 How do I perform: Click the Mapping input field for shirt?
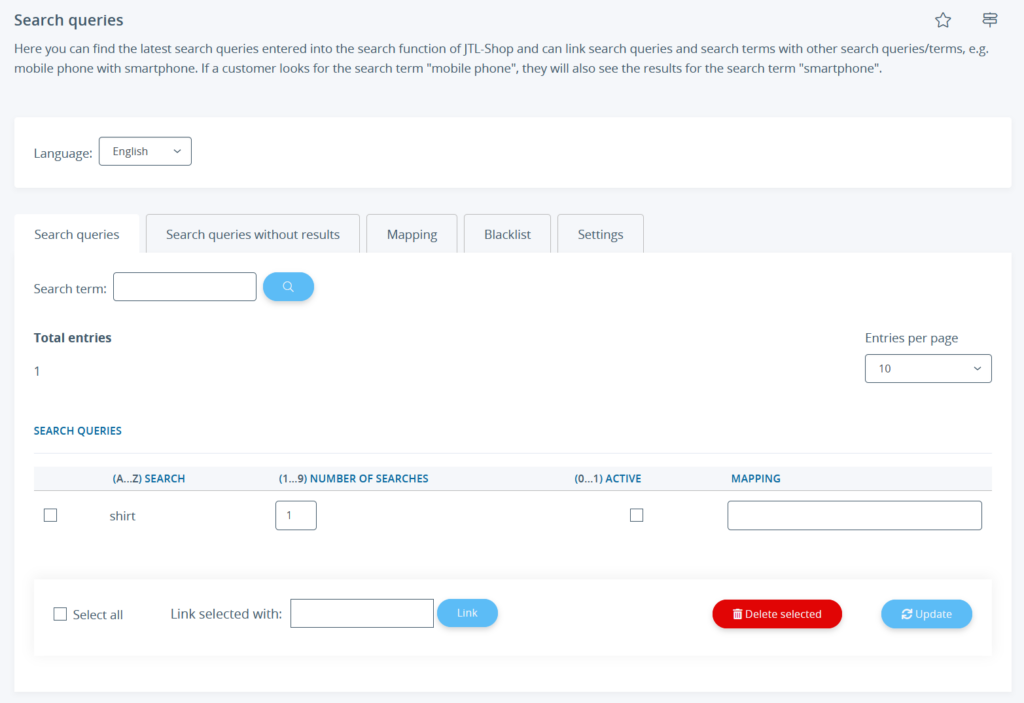point(854,515)
